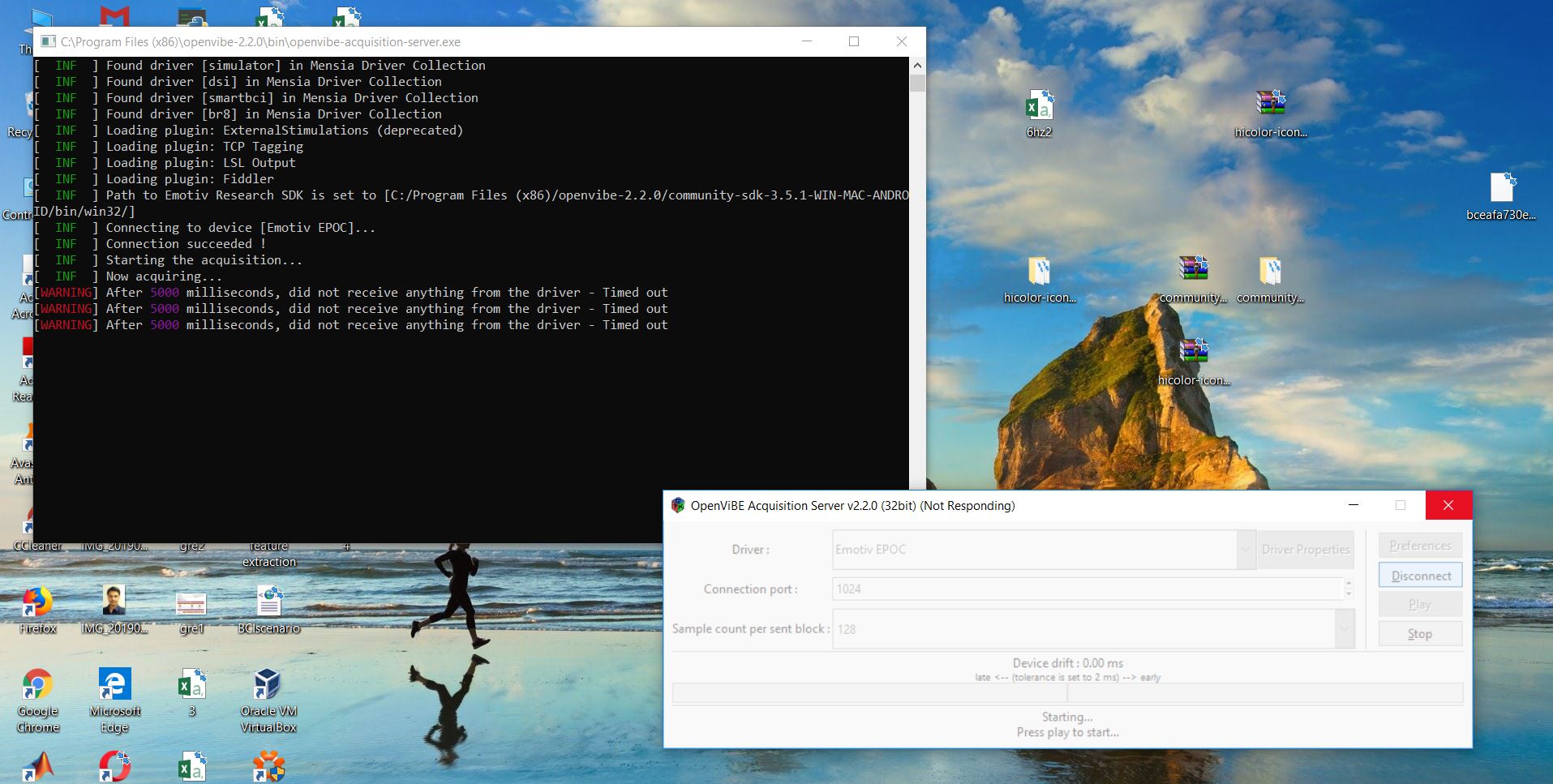Click the console scrollbar up arrow
This screenshot has width=1553, height=784.
coord(917,66)
